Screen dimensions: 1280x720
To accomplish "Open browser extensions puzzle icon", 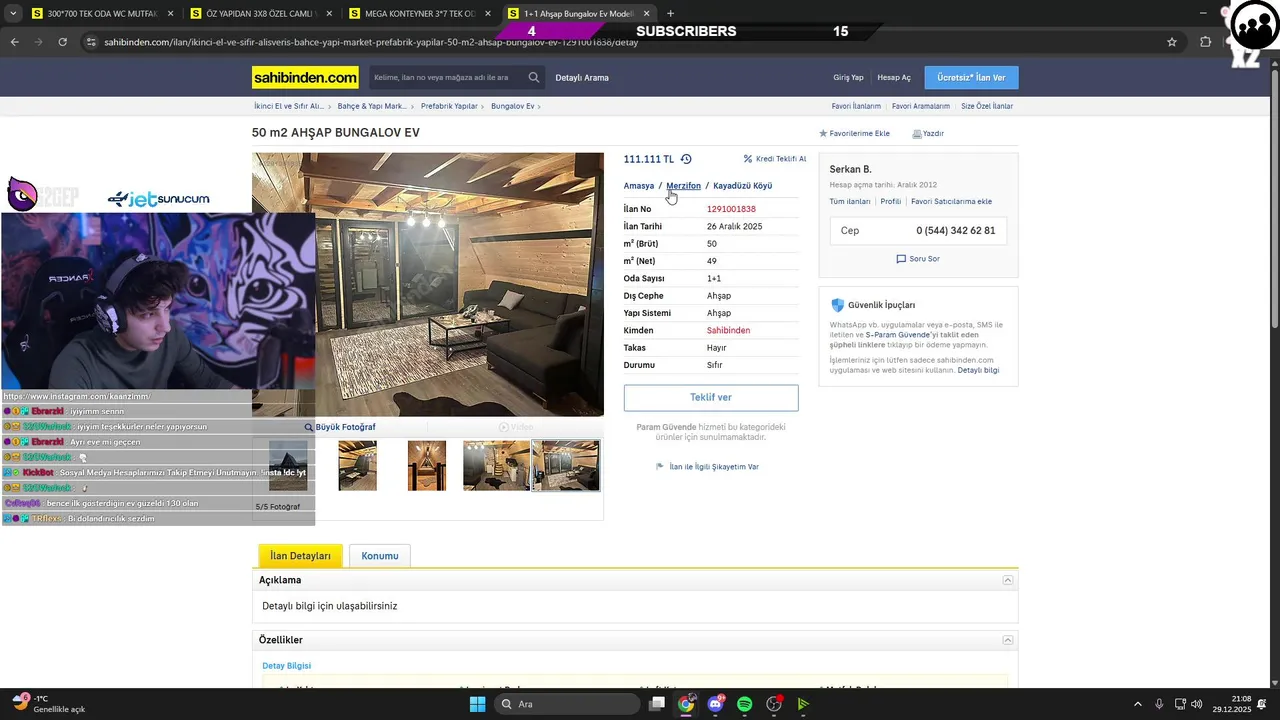I will [1205, 42].
